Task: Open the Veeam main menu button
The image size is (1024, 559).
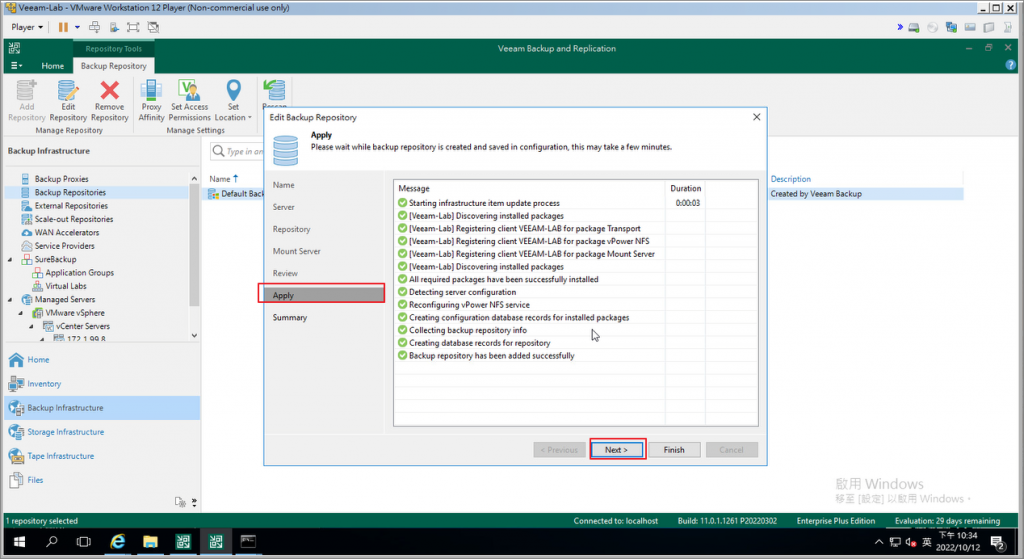Action: [16, 65]
